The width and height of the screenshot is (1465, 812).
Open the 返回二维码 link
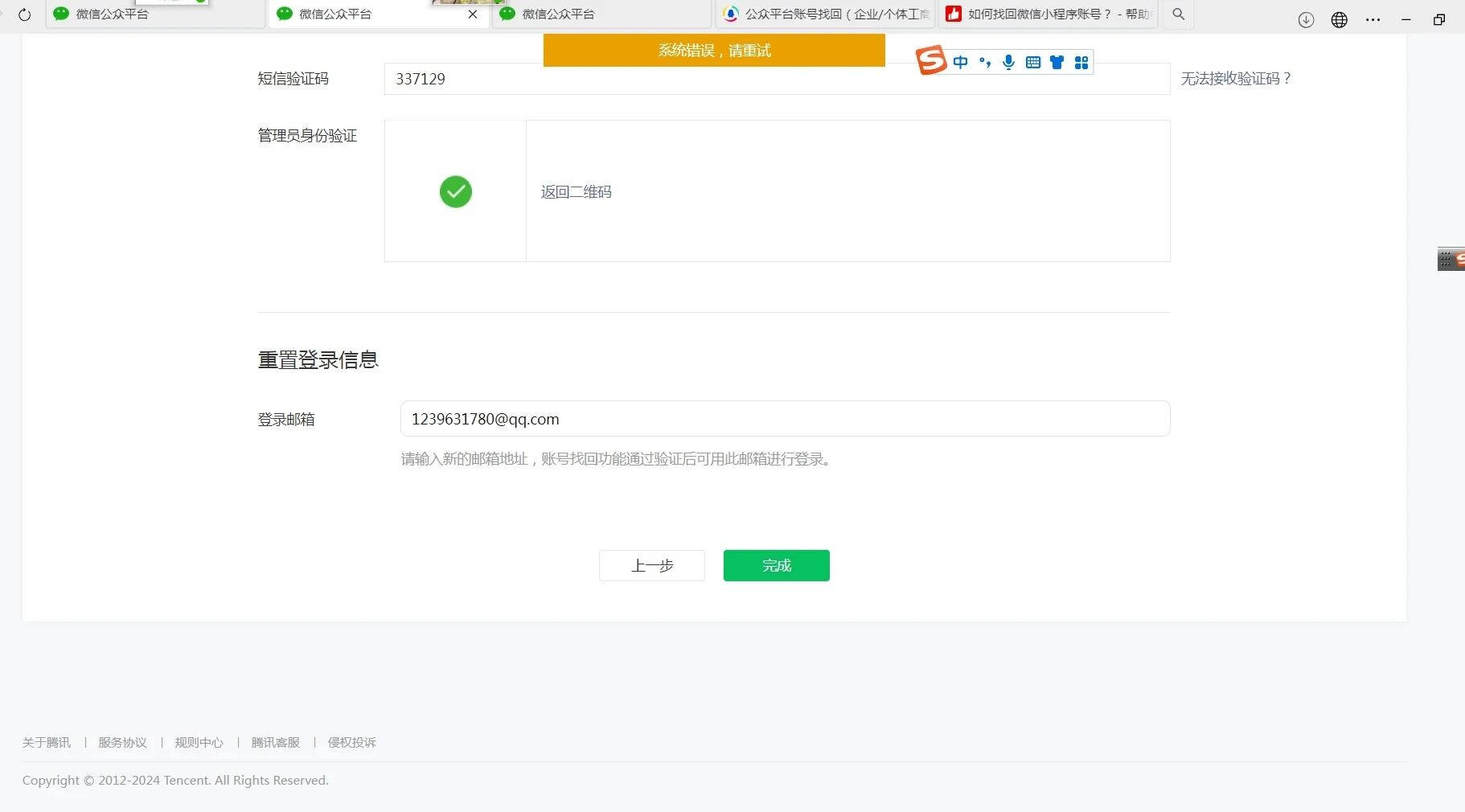576,191
